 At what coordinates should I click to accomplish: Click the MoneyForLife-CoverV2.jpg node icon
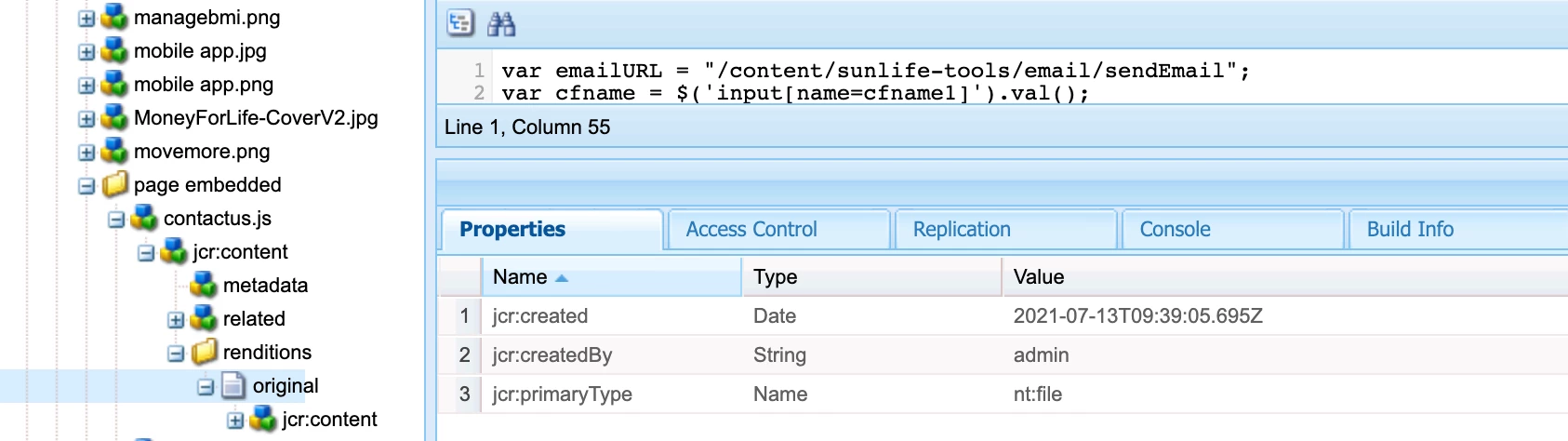point(114,118)
